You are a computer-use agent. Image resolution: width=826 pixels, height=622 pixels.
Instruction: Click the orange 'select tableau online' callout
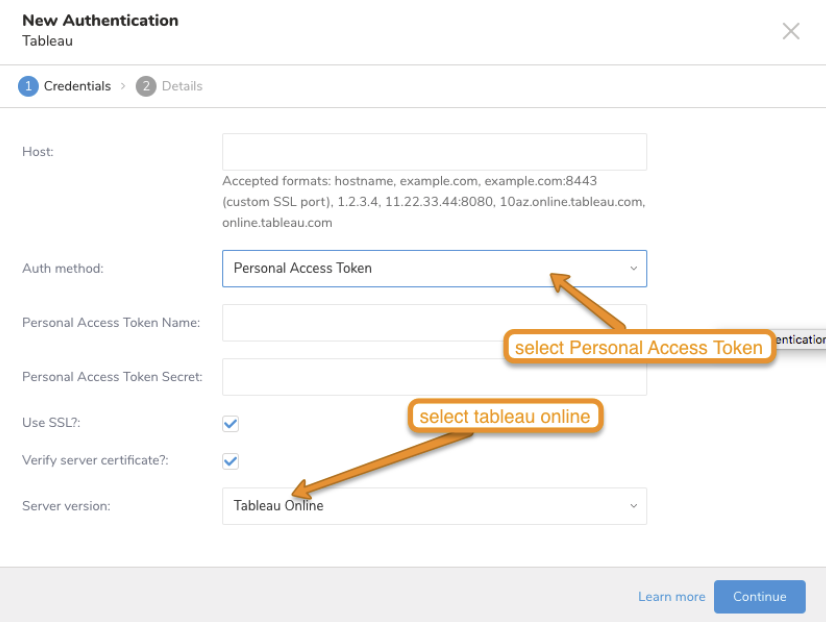(x=504, y=416)
